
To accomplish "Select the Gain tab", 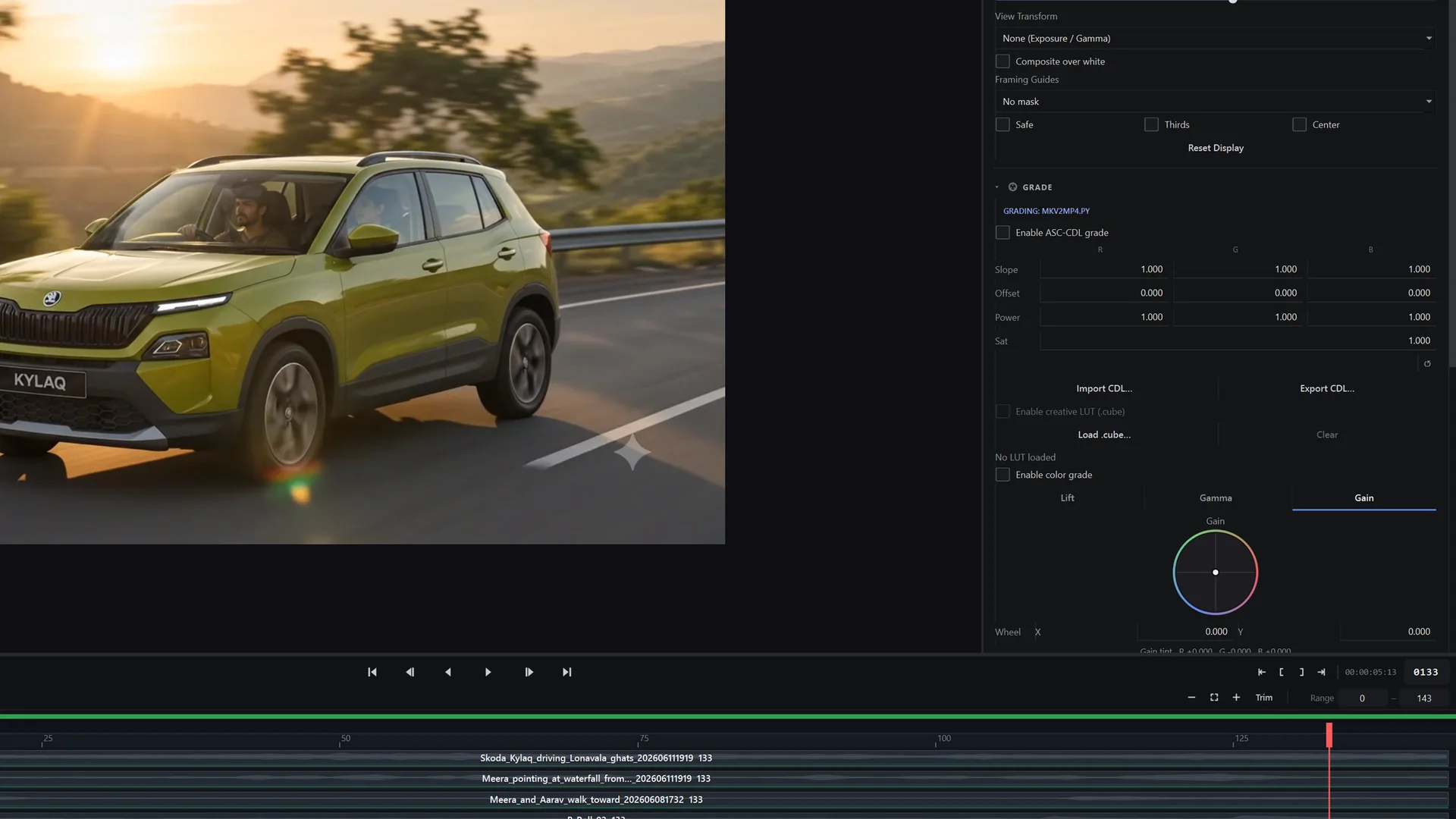I will coord(1363,498).
